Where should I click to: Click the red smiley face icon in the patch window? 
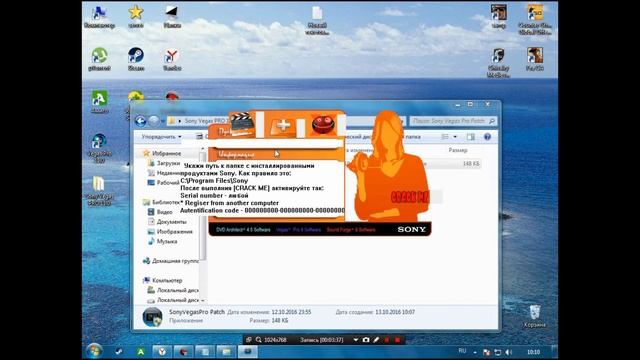[323, 124]
